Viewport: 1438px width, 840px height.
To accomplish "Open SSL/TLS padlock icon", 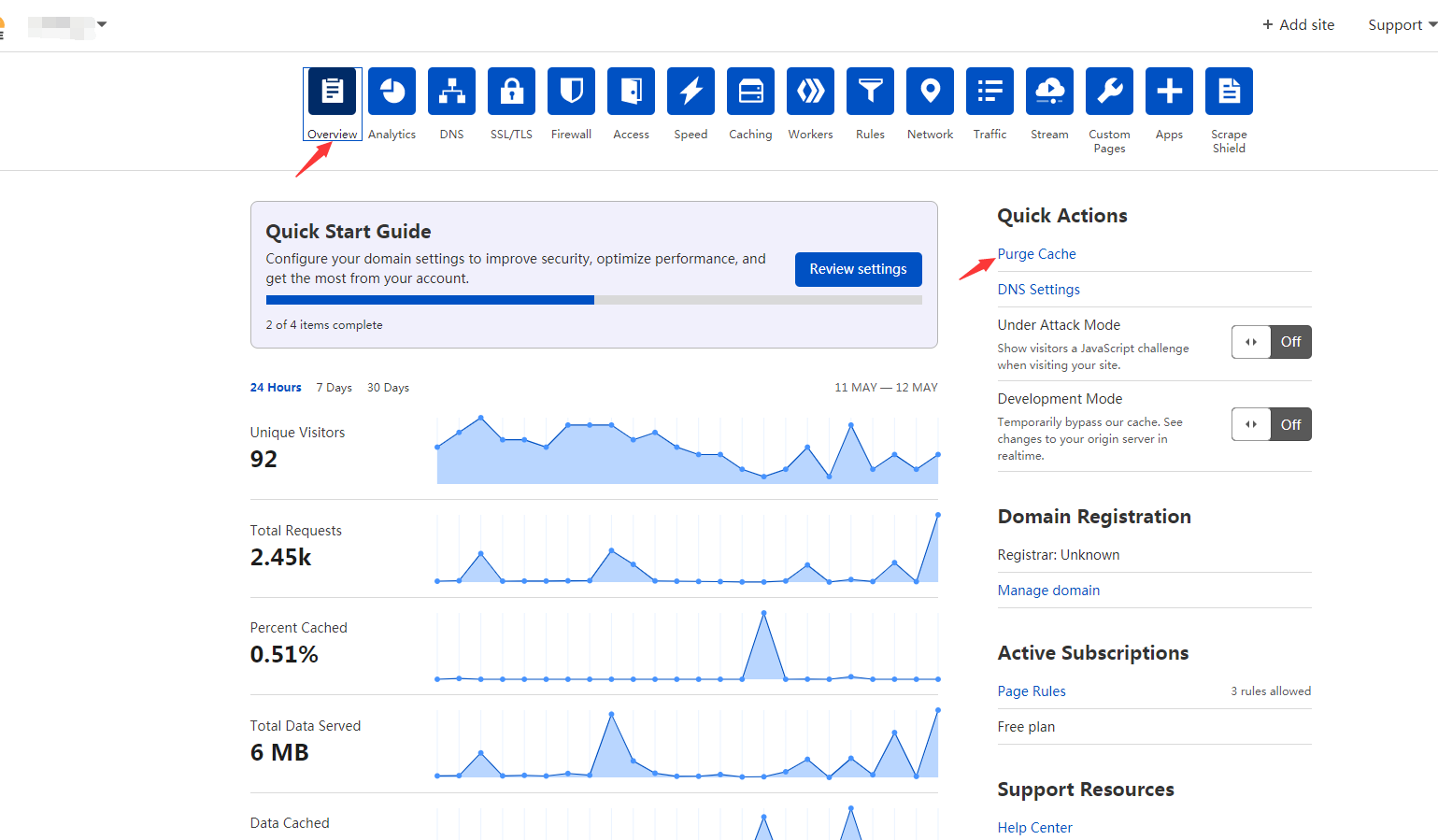I will point(511,92).
